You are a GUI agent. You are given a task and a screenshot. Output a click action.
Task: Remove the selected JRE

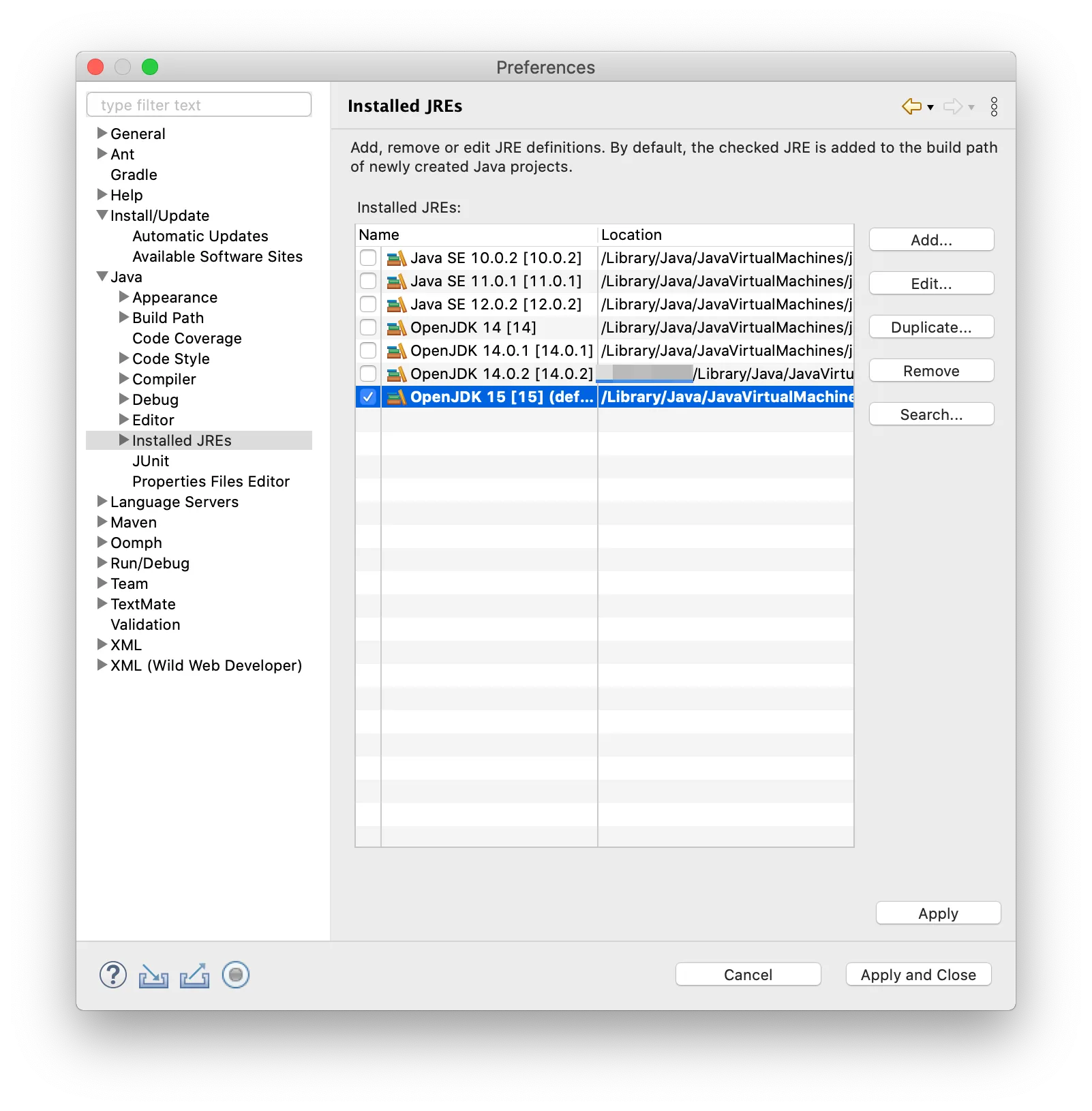coord(931,371)
